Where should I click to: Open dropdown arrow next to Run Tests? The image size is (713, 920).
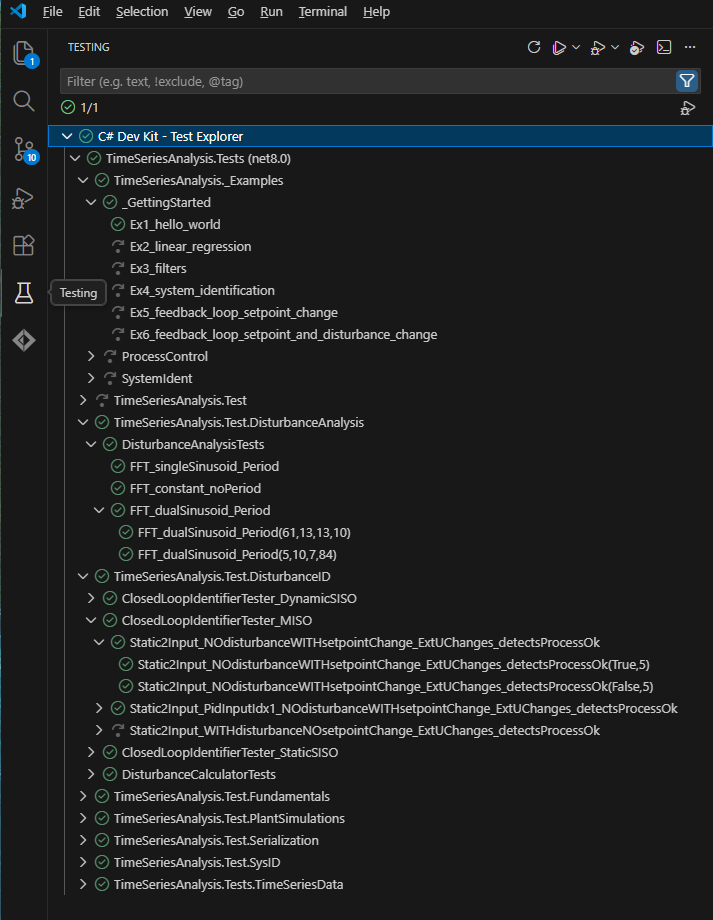[x=576, y=48]
